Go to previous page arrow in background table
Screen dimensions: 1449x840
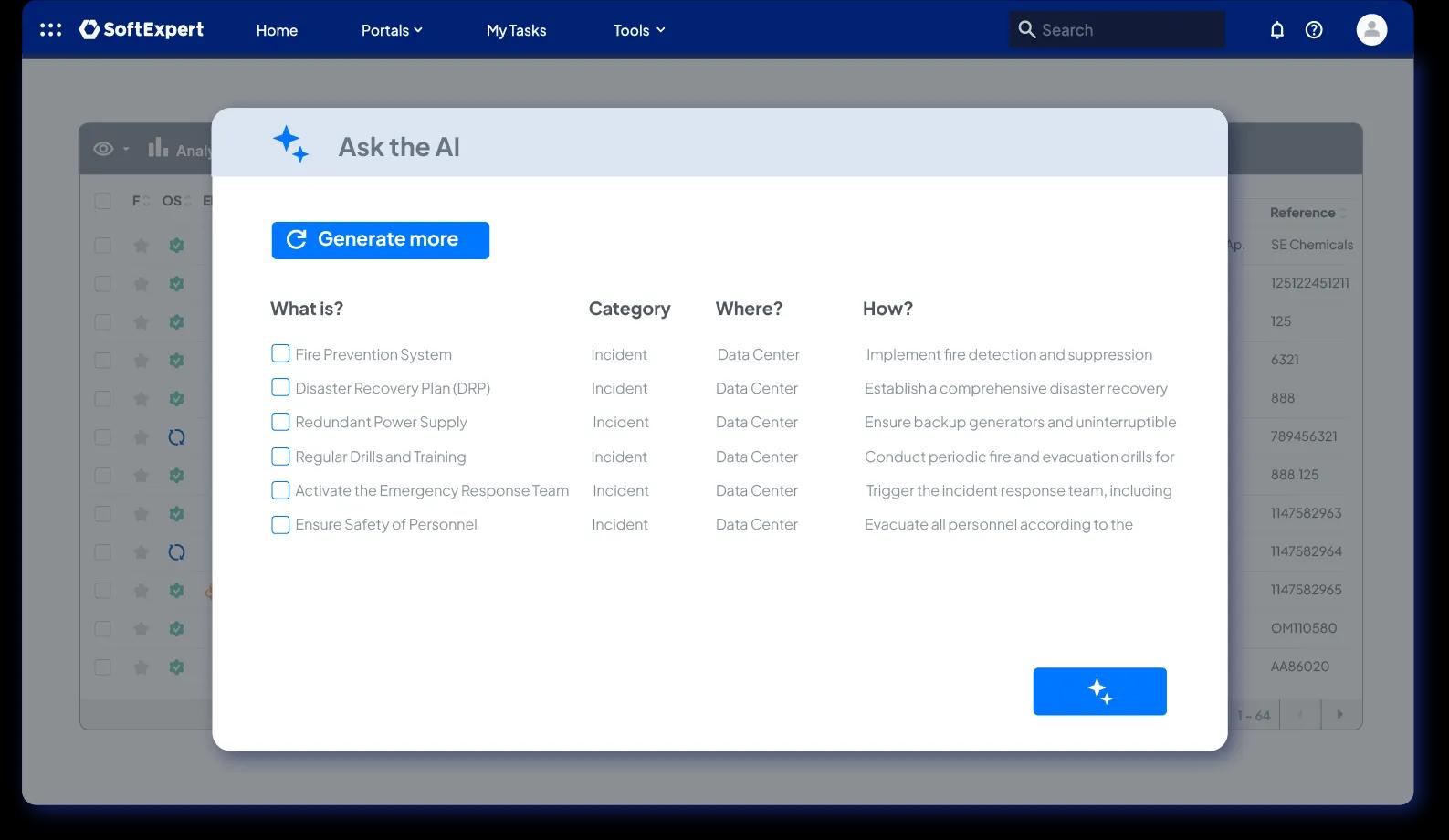[x=1300, y=714]
